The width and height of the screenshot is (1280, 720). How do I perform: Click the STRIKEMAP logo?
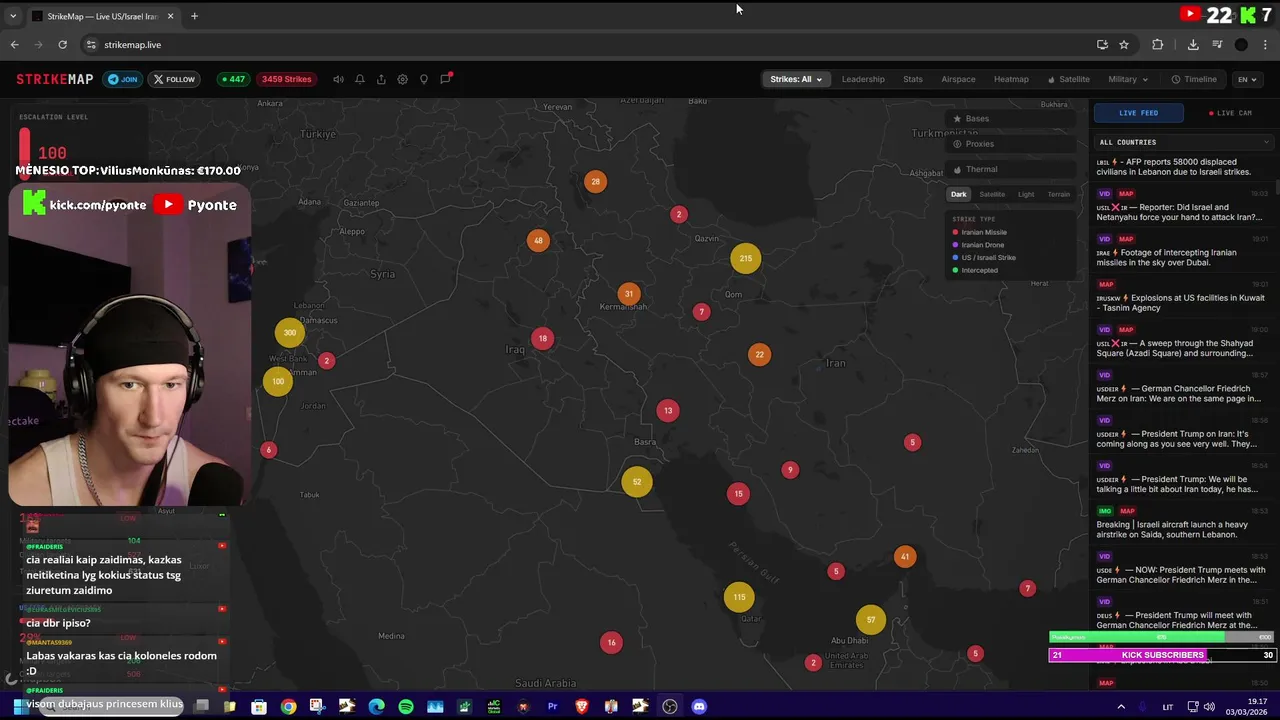pos(55,79)
